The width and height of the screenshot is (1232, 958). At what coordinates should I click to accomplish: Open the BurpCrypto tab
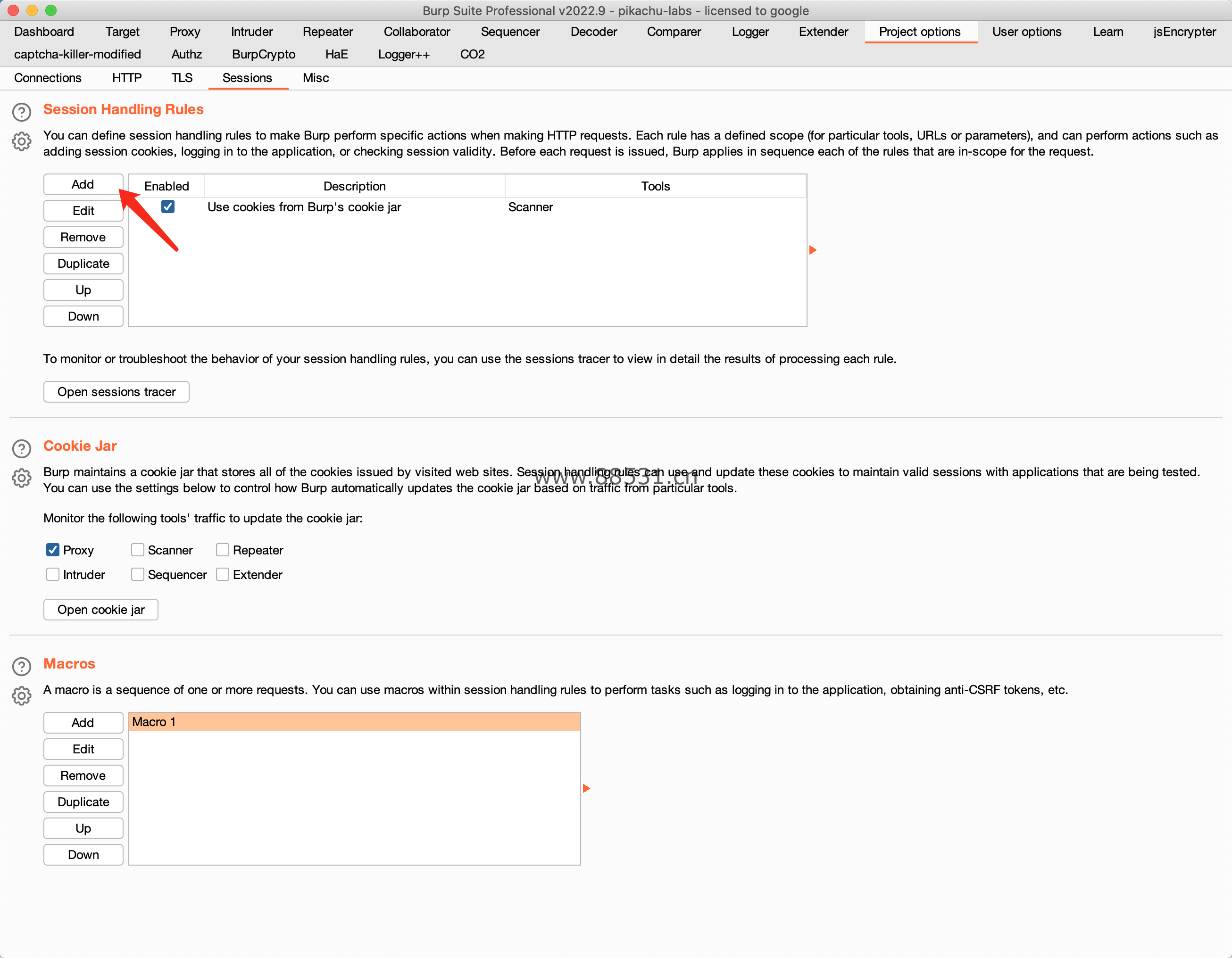[x=264, y=54]
